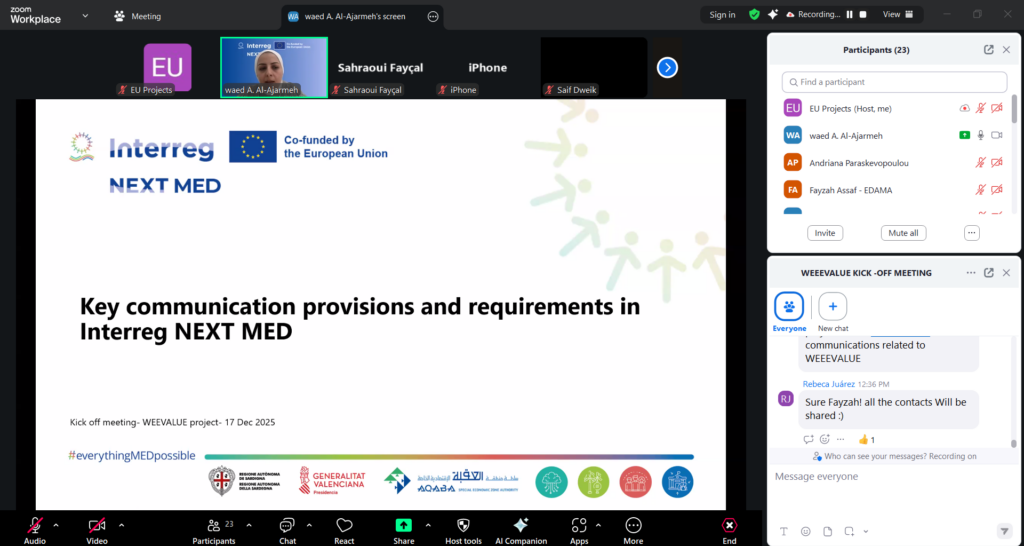Click the Mute all button

point(903,233)
